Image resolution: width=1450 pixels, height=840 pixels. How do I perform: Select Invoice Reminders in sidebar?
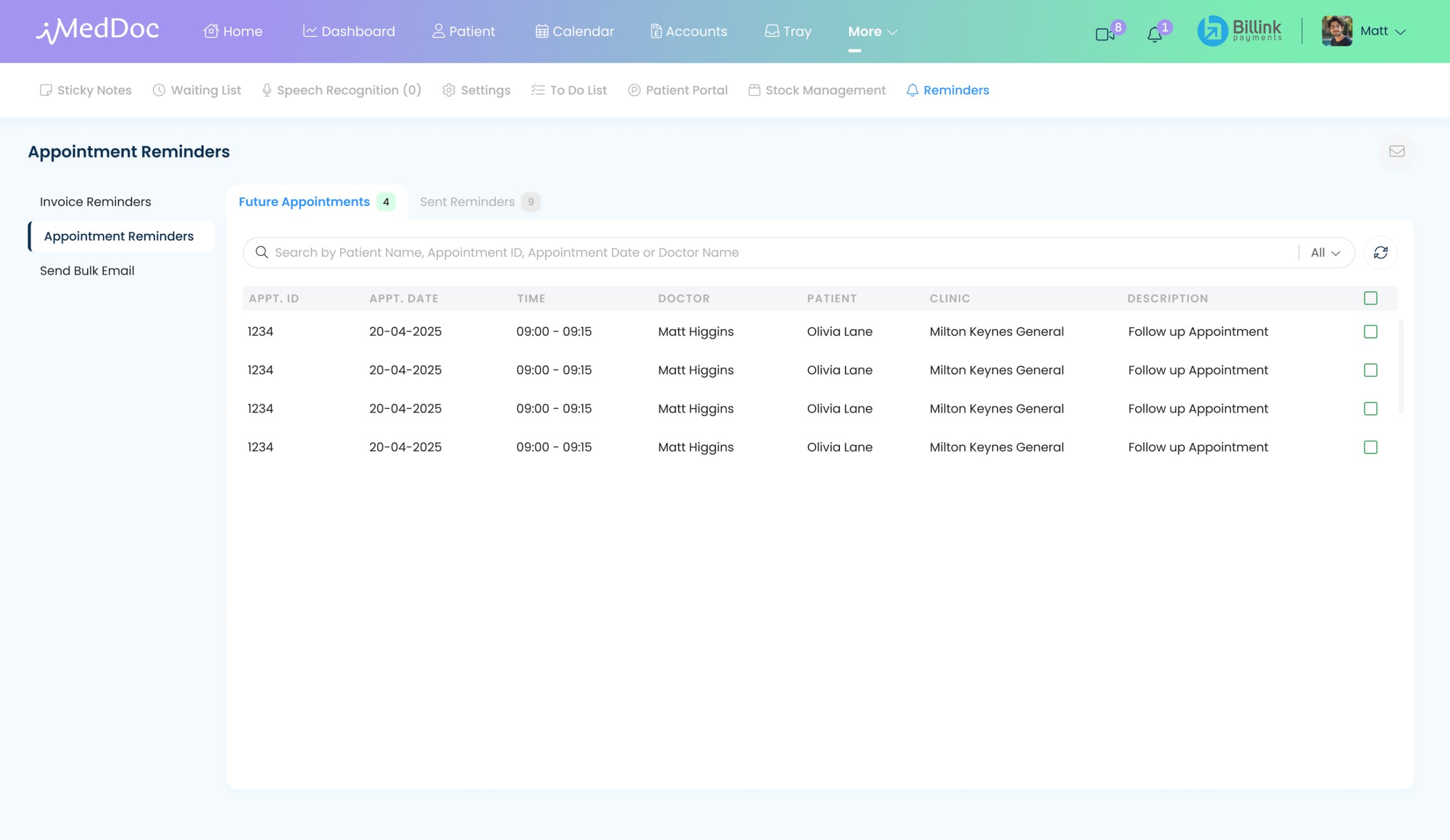tap(96, 202)
